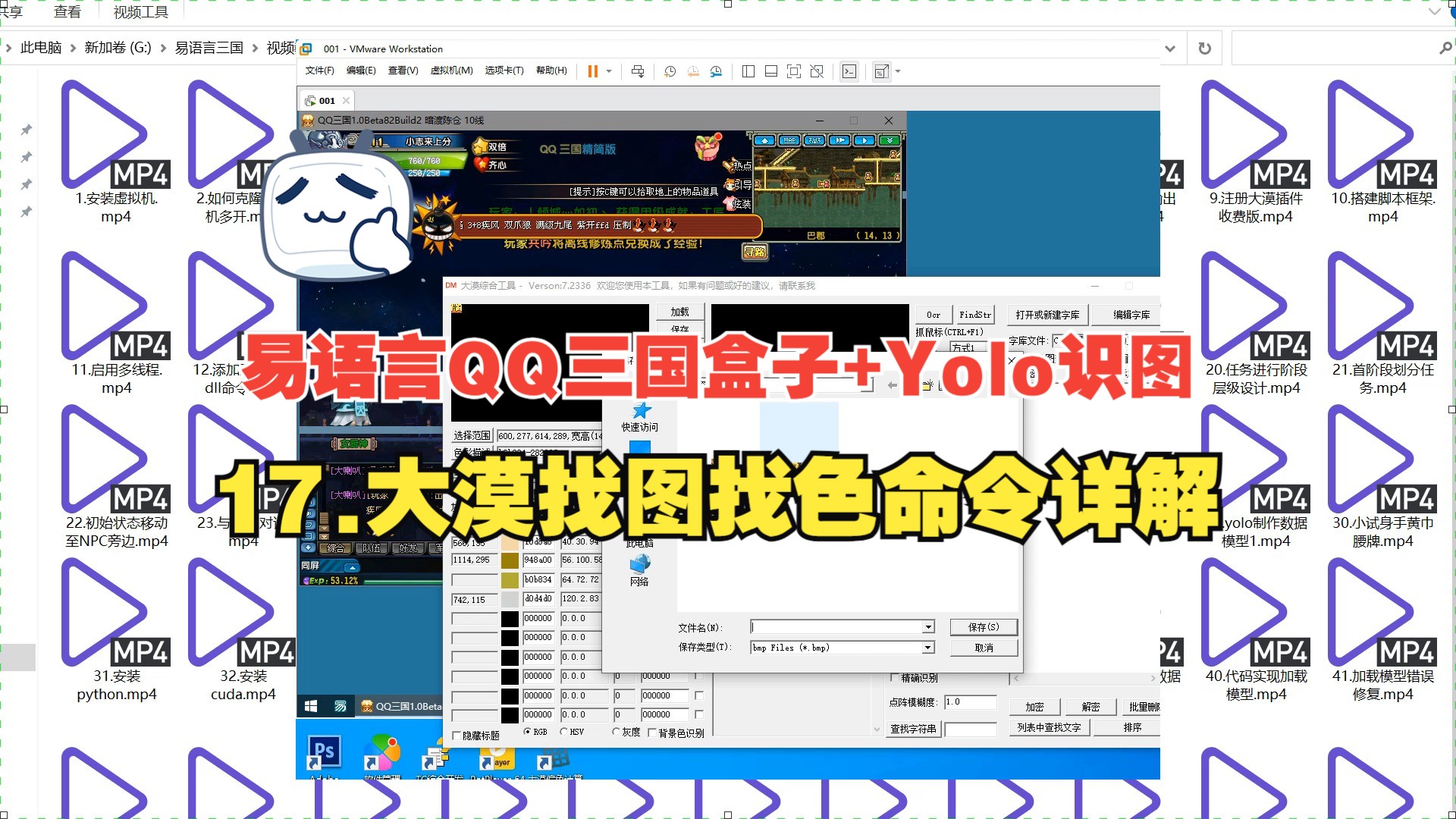
Task: Click the 打开或新建字库 button
Action: point(1047,315)
